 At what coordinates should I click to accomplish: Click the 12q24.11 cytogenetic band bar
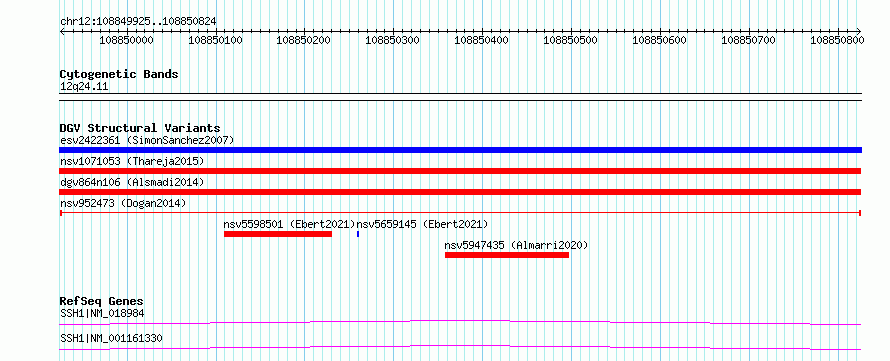pos(460,96)
